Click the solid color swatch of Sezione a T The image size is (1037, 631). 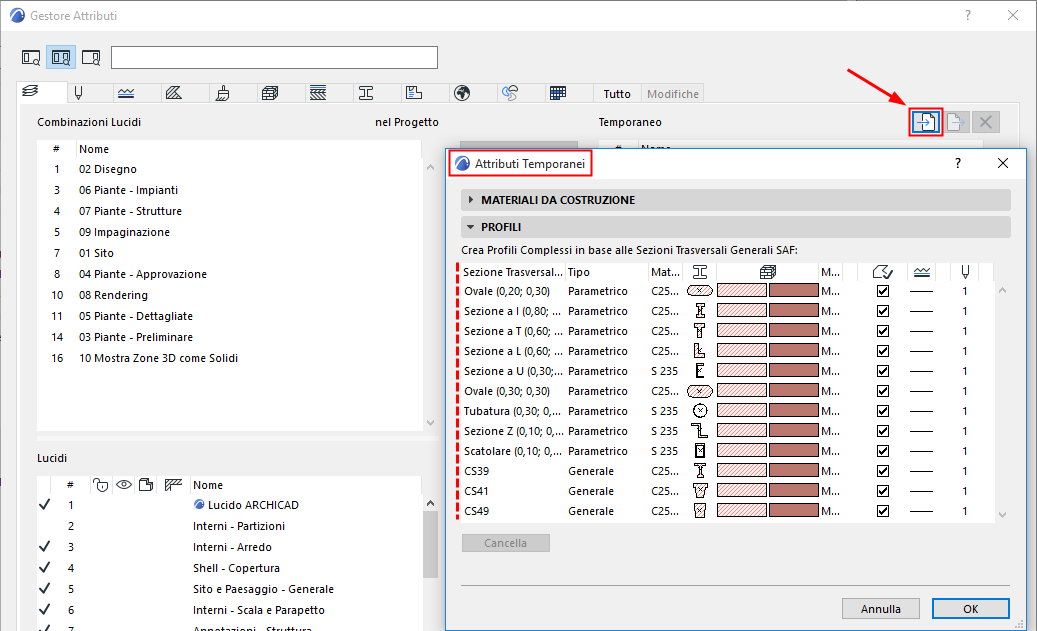(x=794, y=331)
